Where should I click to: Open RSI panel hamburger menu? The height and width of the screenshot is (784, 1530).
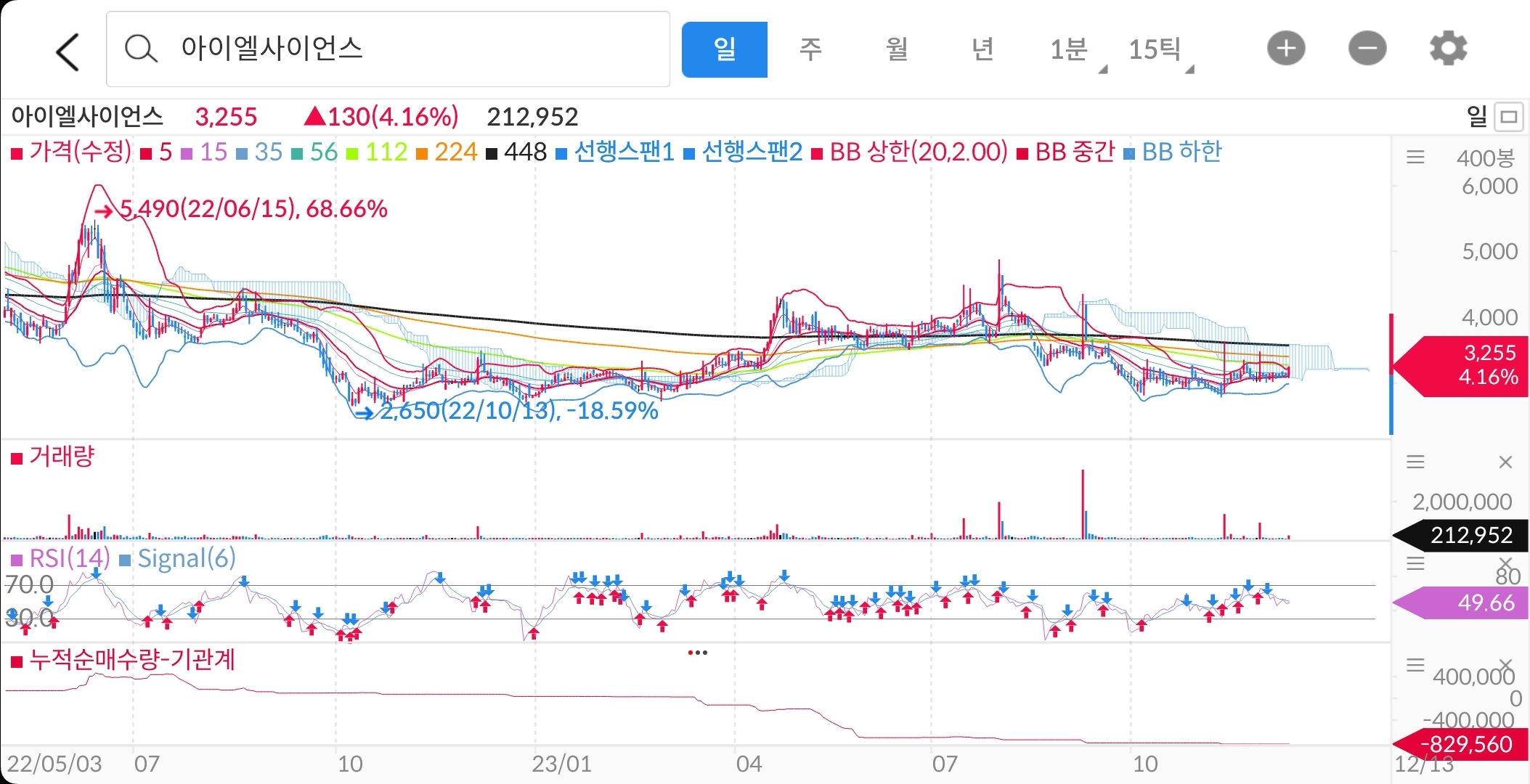click(x=1415, y=563)
